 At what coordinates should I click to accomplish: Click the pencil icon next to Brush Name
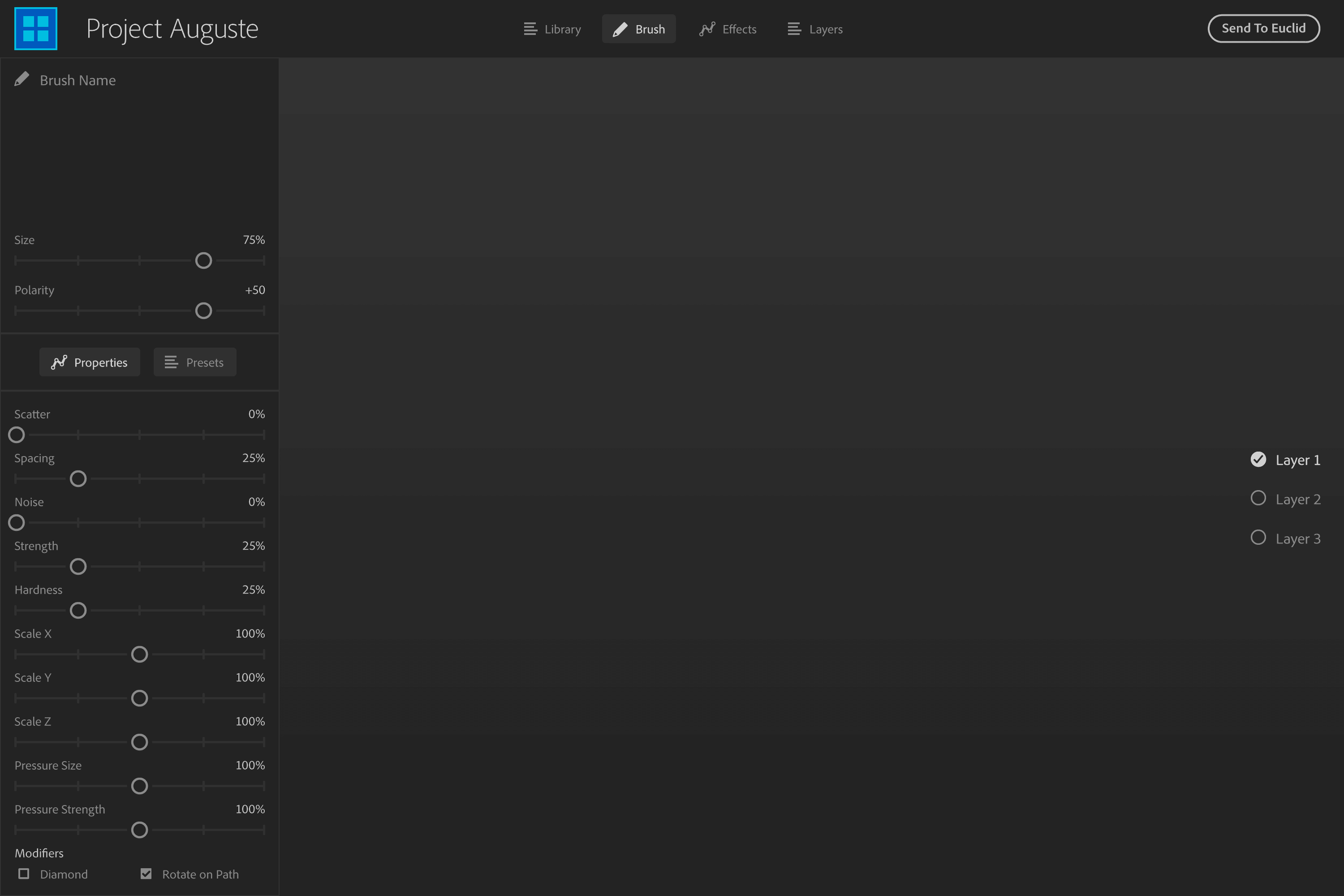[22, 79]
